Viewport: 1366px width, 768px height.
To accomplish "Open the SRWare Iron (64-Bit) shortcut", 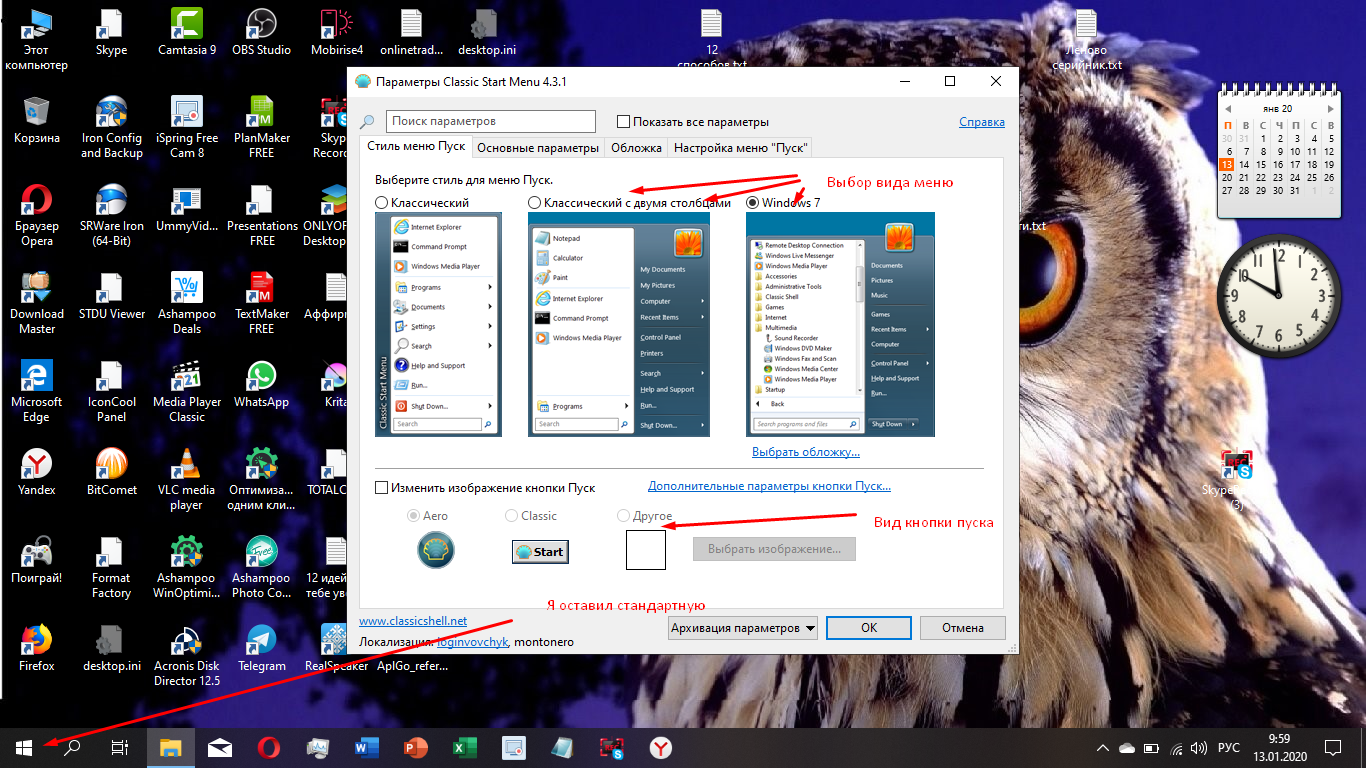I will point(111,216).
